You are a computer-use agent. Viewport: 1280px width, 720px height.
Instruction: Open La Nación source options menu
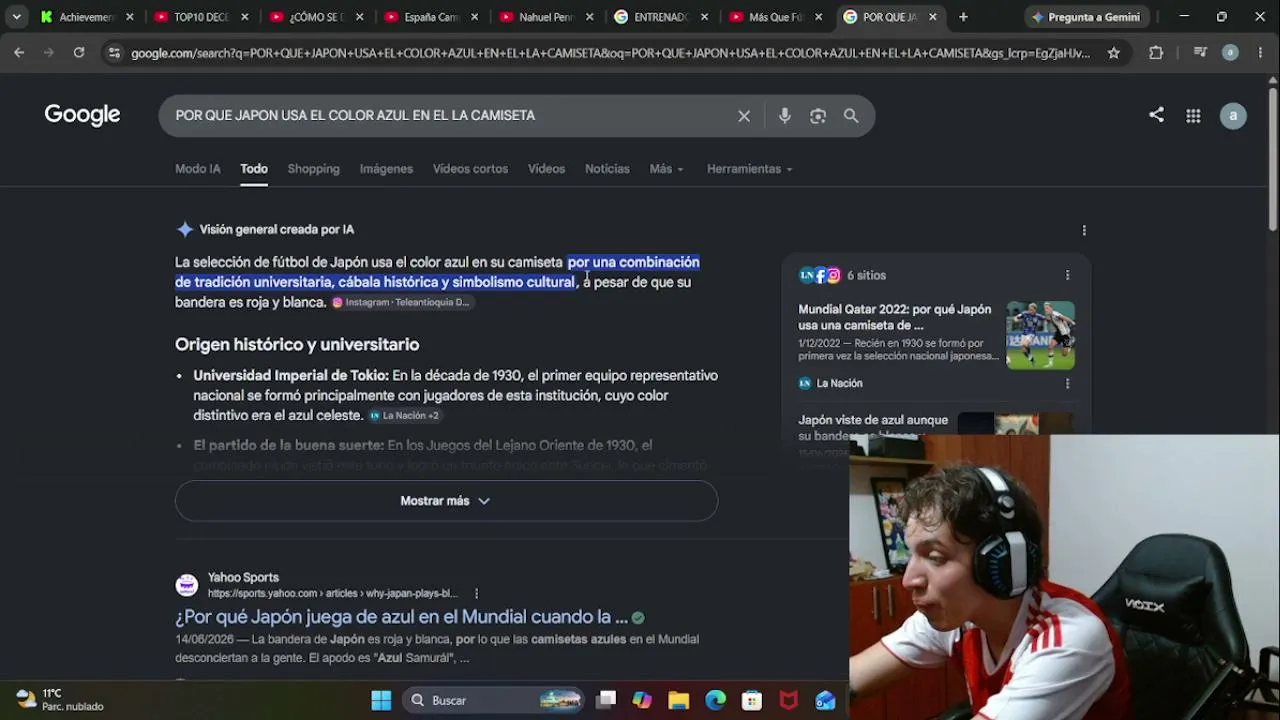pos(1067,383)
